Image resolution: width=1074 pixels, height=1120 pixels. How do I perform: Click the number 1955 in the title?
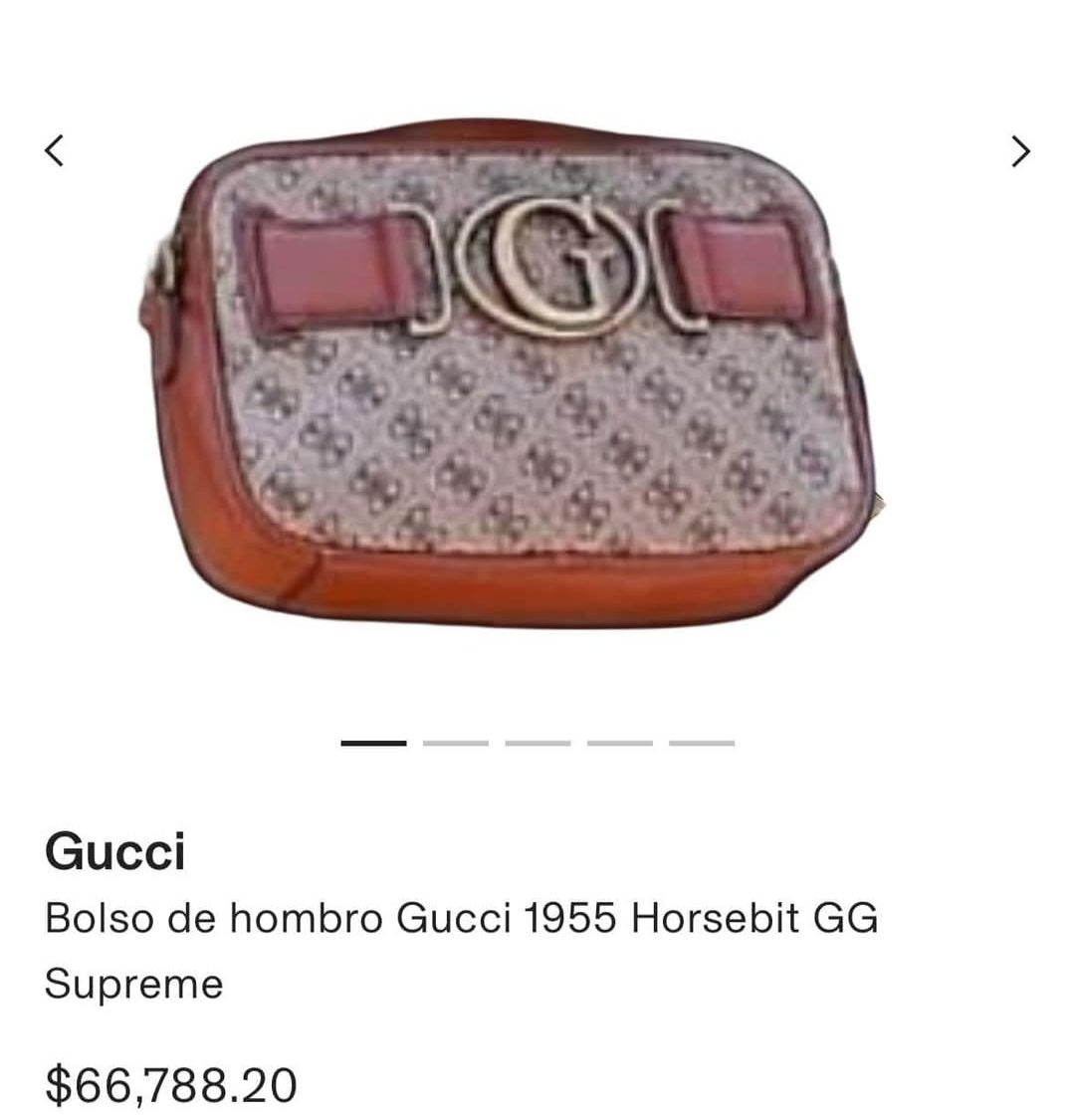(x=569, y=918)
